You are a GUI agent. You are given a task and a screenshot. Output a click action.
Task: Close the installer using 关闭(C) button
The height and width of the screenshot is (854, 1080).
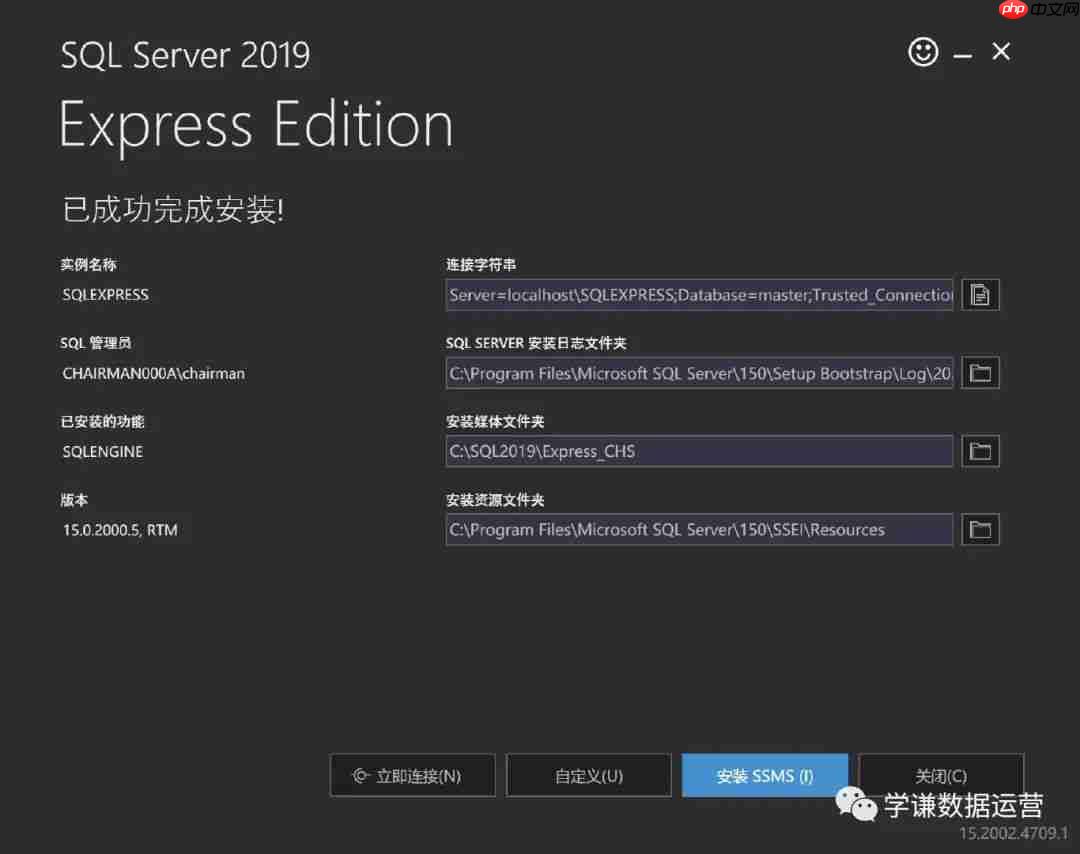[940, 775]
